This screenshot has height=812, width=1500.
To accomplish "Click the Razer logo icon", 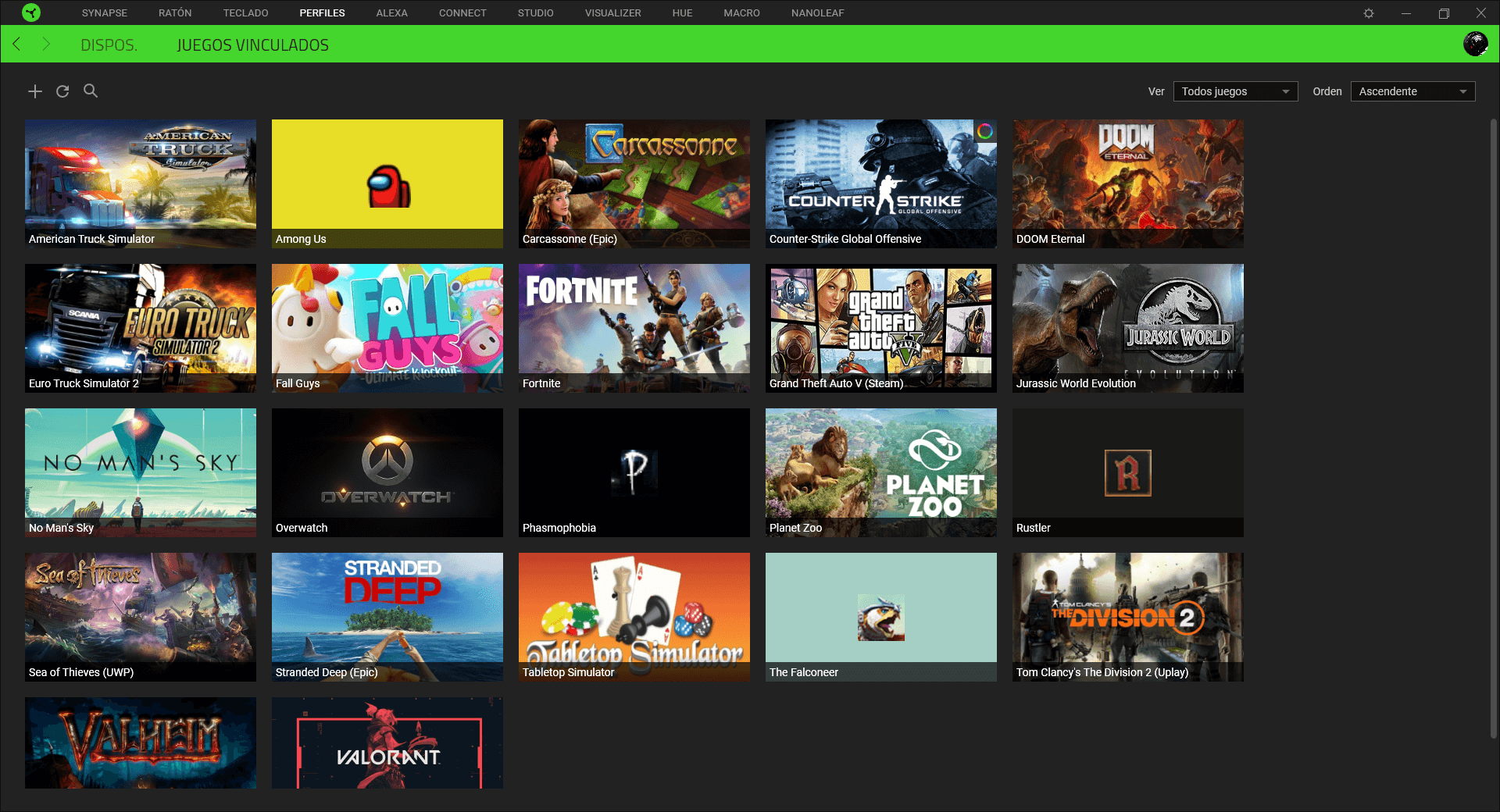I will tap(31, 12).
